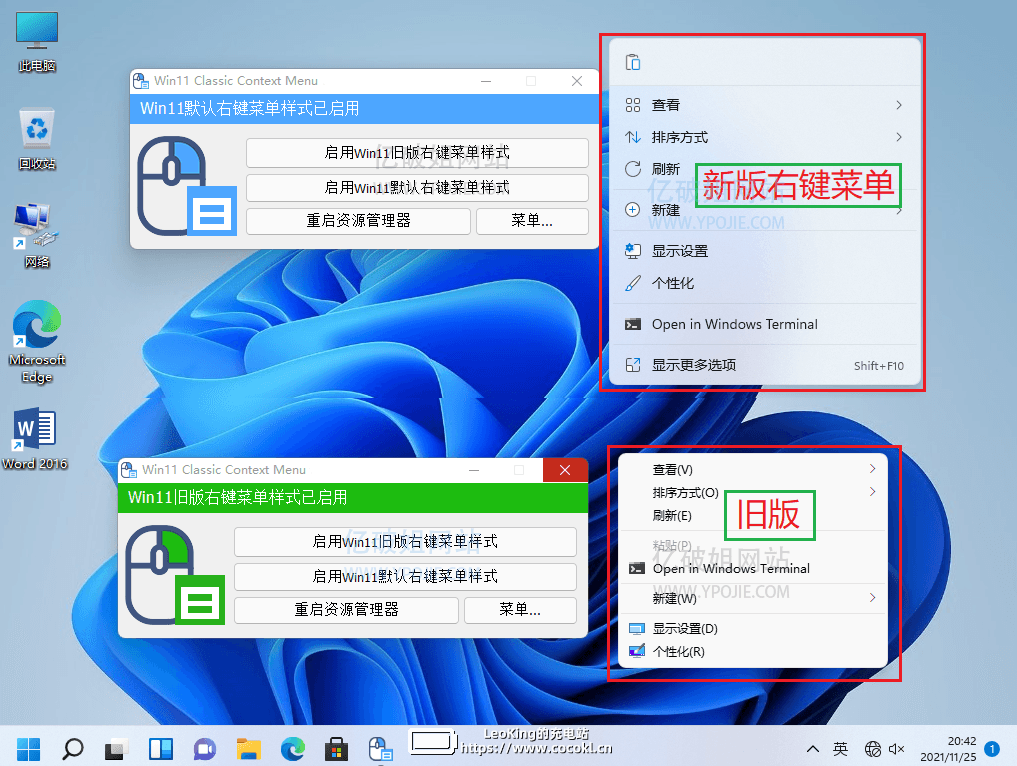Open Task View on the taskbar
Viewport: 1017px width, 766px height.
[x=117, y=749]
